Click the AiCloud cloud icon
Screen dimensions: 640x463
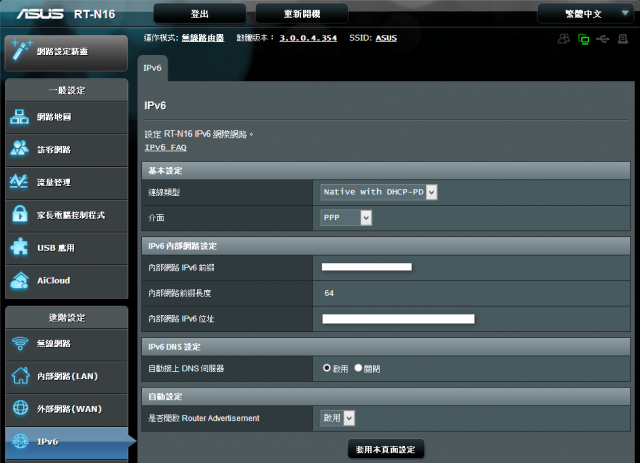[x=20, y=280]
